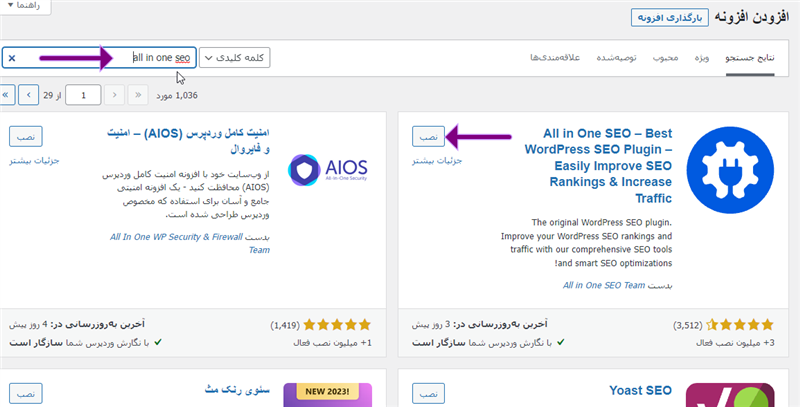Open All In One WP Security & Firewall Team link
Viewport: 800px width, 407px height.
coord(190,243)
